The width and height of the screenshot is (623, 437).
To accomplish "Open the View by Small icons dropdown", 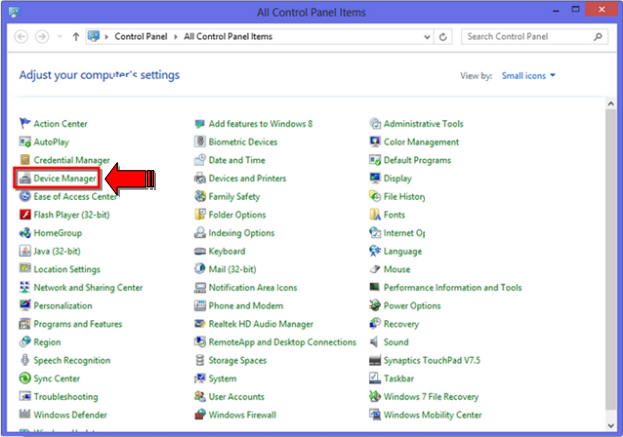I will point(529,76).
